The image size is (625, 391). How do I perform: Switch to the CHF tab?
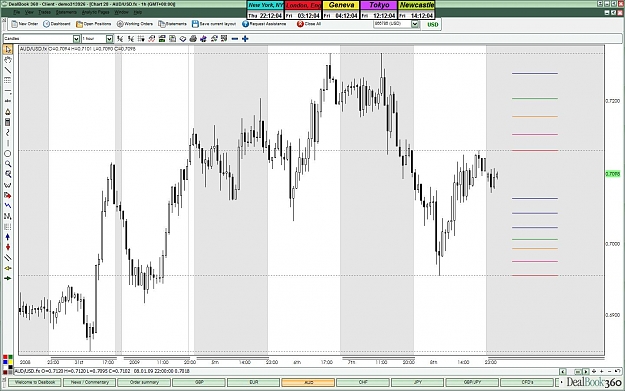tap(363, 382)
